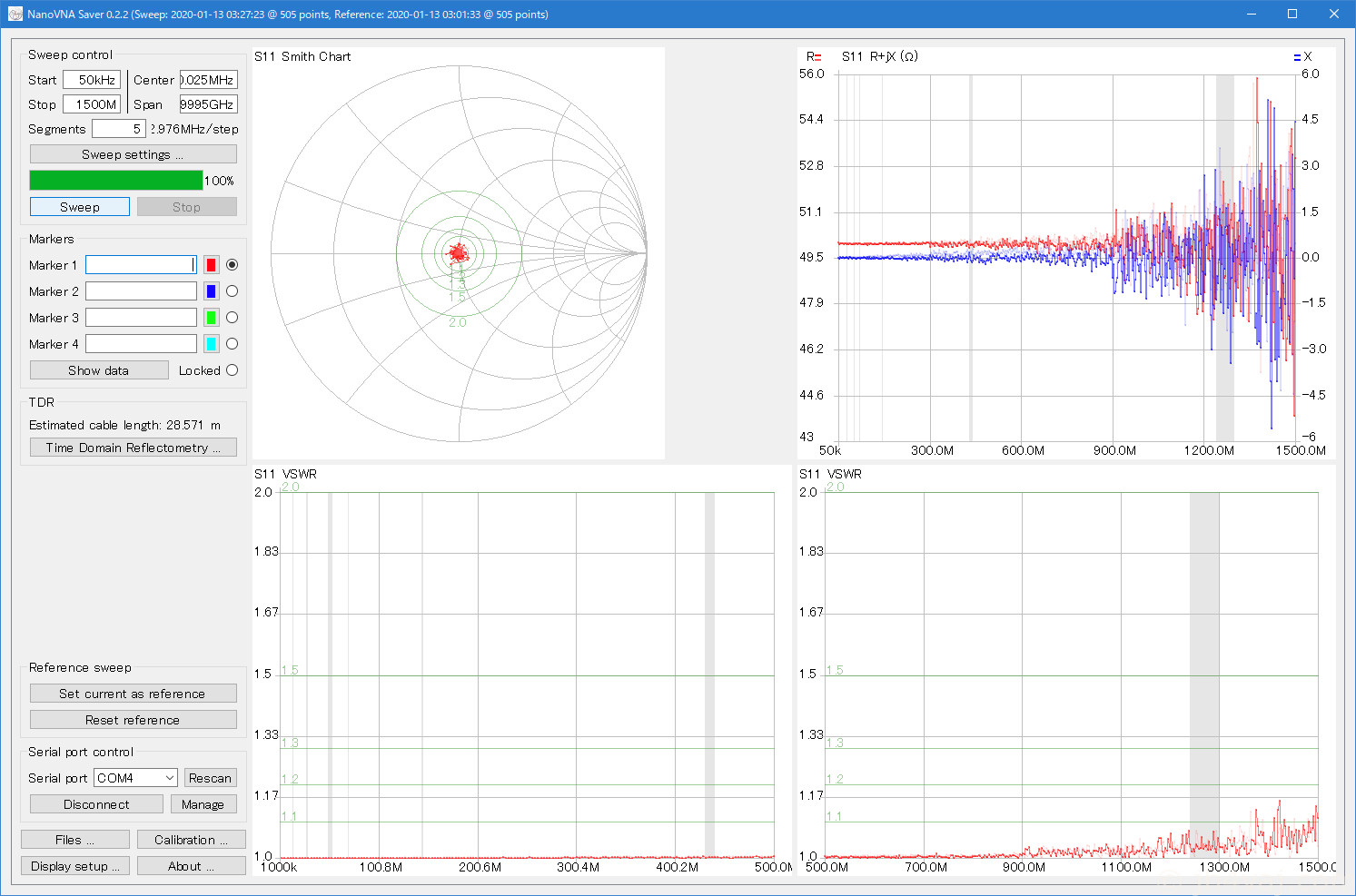Select the Marker 4 radio button
The height and width of the screenshot is (896, 1356).
233,344
